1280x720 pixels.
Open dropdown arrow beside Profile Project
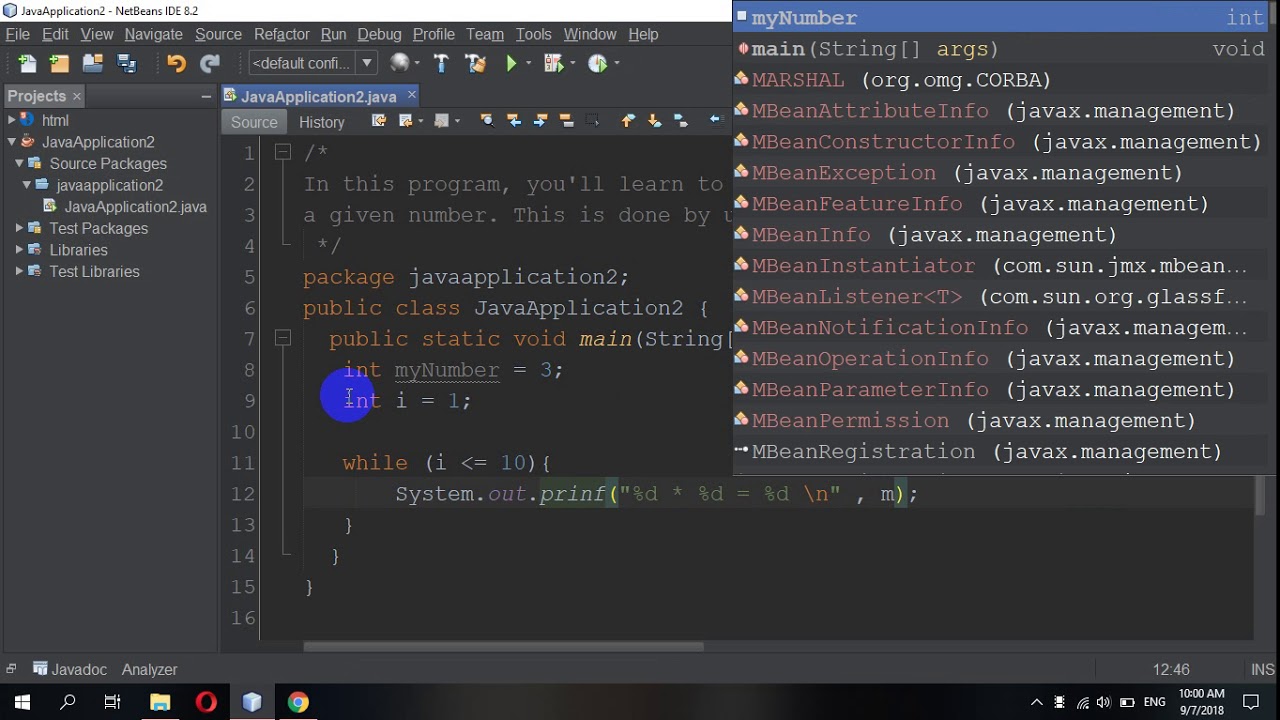click(x=616, y=63)
